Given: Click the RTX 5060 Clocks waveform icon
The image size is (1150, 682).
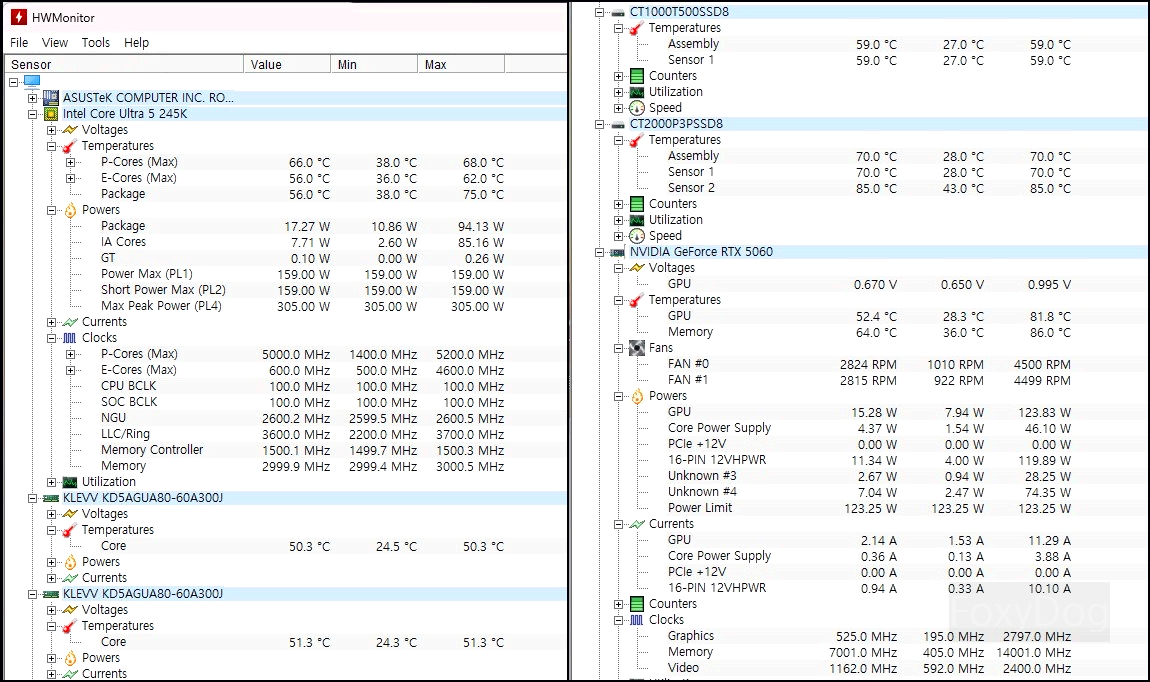Looking at the screenshot, I should 637,620.
